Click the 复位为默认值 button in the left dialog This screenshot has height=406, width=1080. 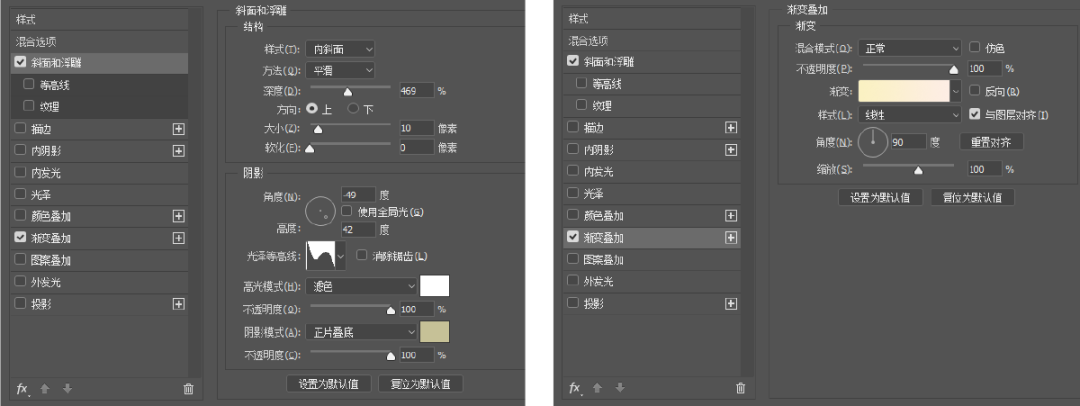420,383
